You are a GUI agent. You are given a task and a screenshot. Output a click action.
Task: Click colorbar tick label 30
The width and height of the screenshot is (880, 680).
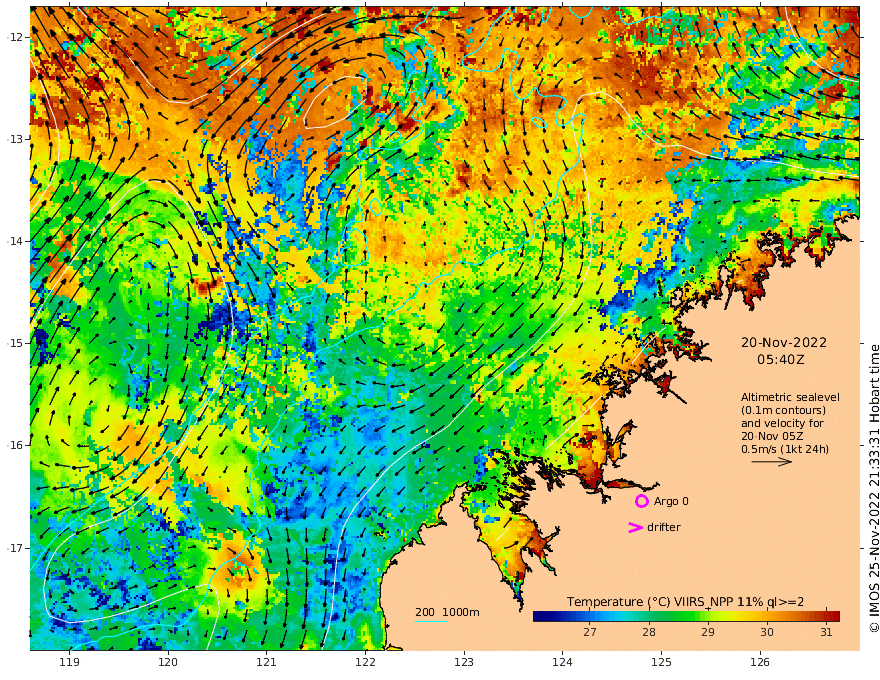pyautogui.click(x=767, y=632)
